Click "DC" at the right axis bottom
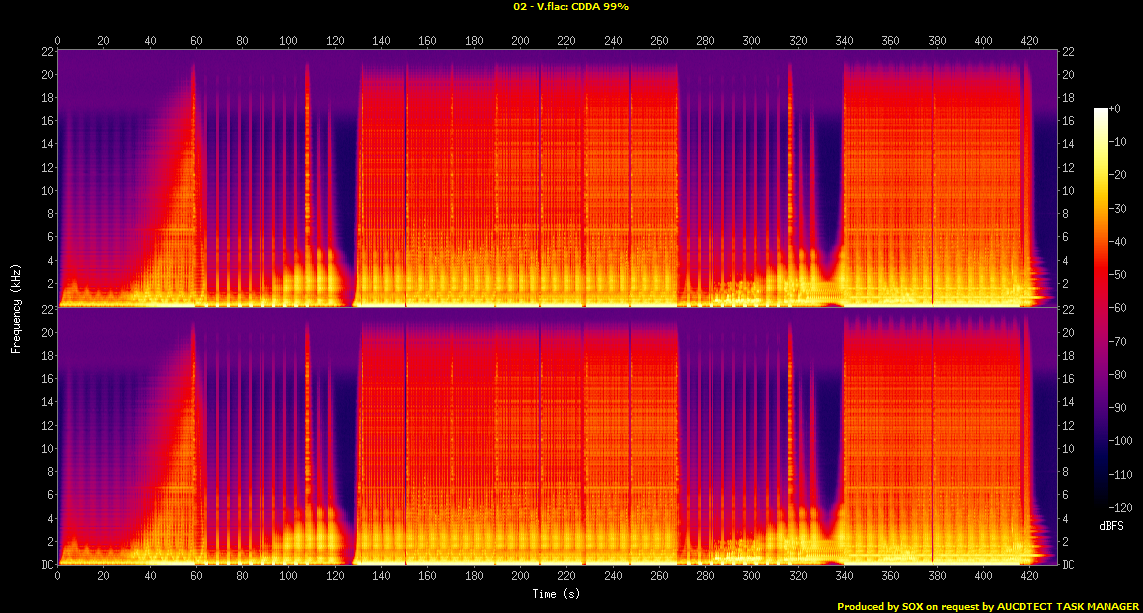The image size is (1143, 613). coord(1068,564)
